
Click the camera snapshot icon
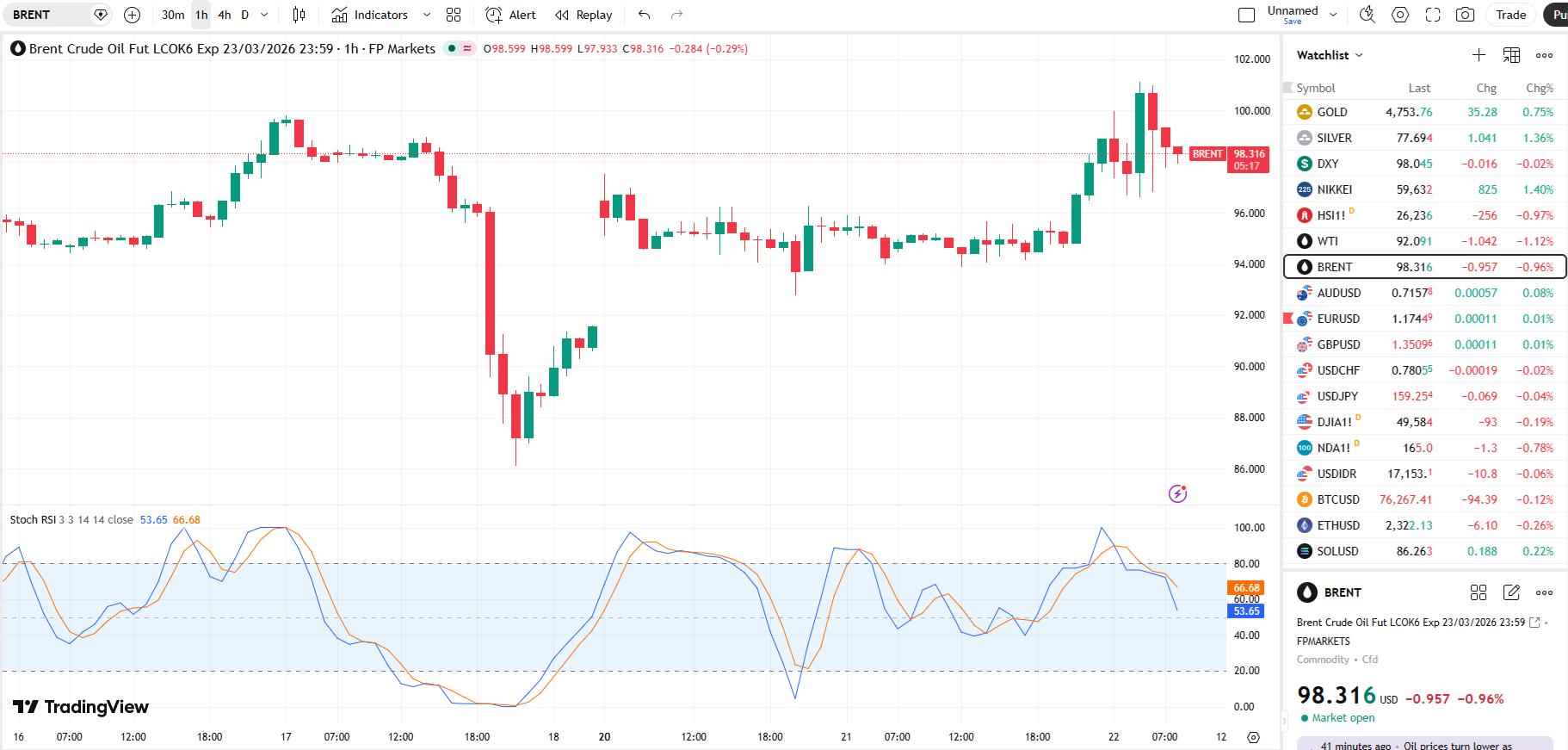pyautogui.click(x=1465, y=15)
